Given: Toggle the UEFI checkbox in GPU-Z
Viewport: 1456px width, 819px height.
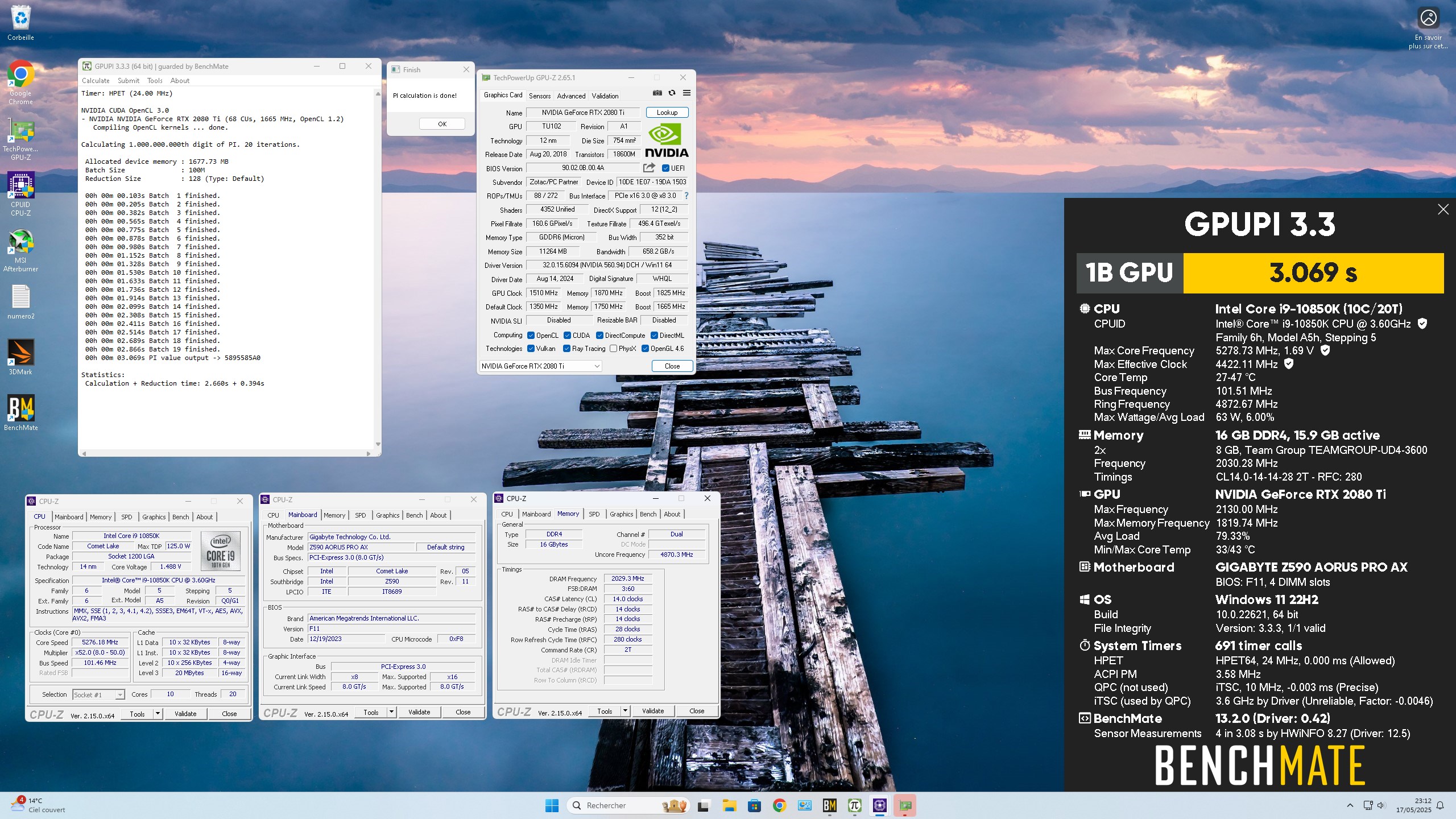Looking at the screenshot, I should click(665, 168).
